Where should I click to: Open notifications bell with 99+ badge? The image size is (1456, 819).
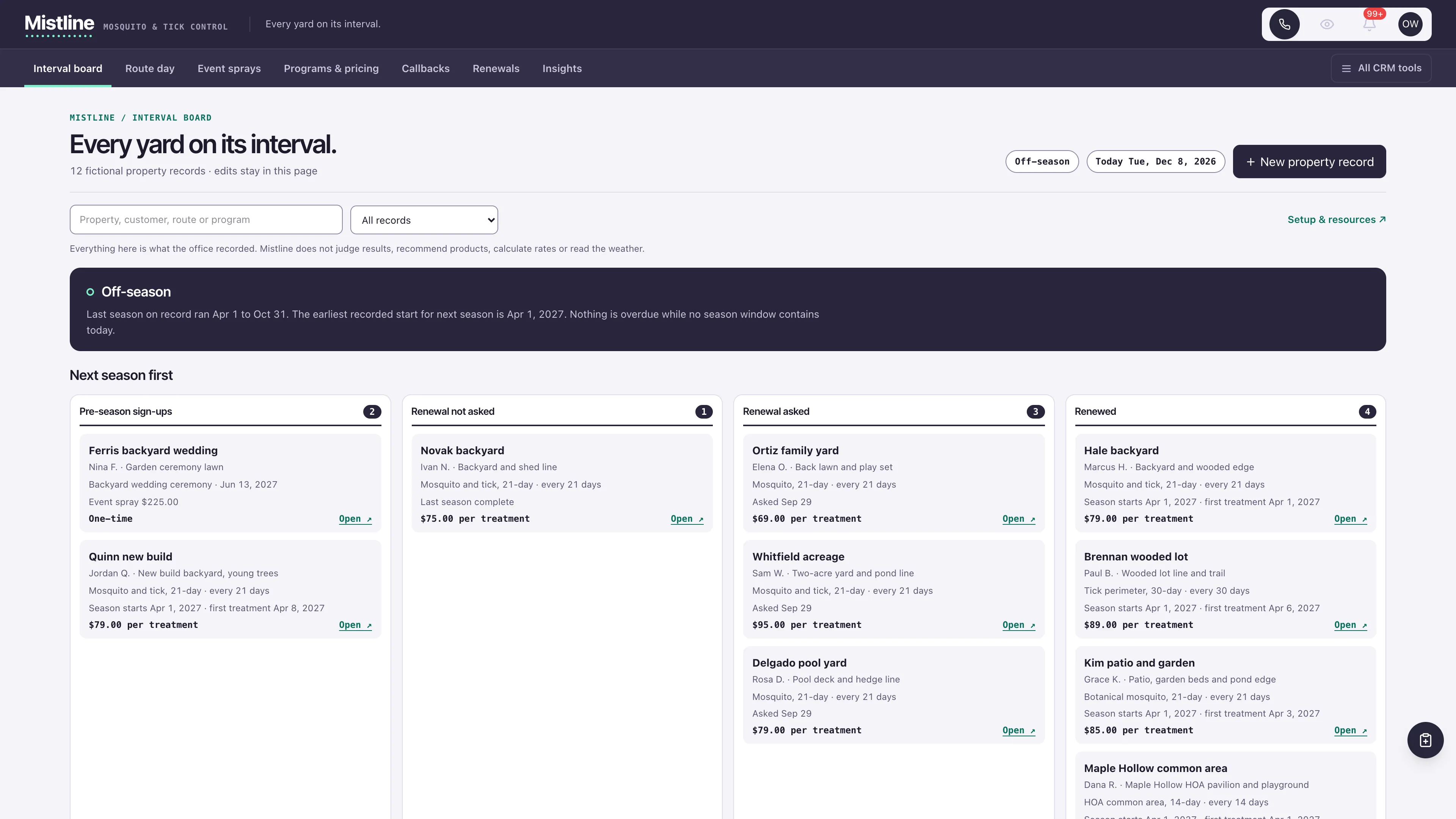[1369, 24]
